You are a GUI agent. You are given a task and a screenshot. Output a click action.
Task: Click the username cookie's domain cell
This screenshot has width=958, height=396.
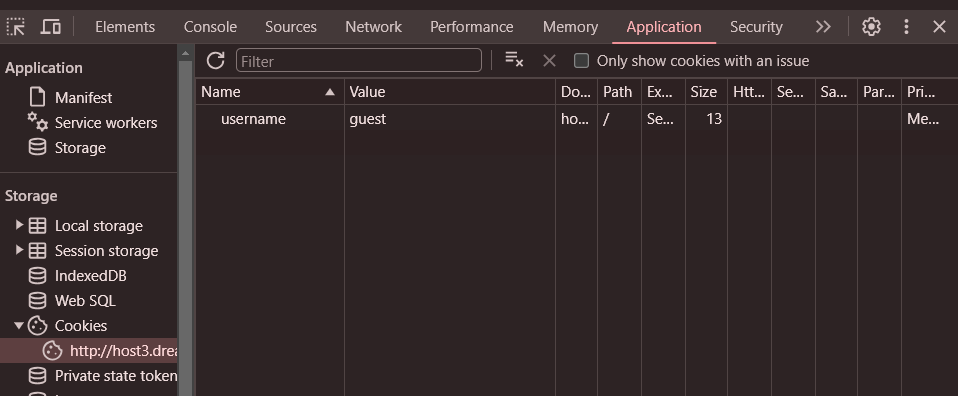click(576, 119)
